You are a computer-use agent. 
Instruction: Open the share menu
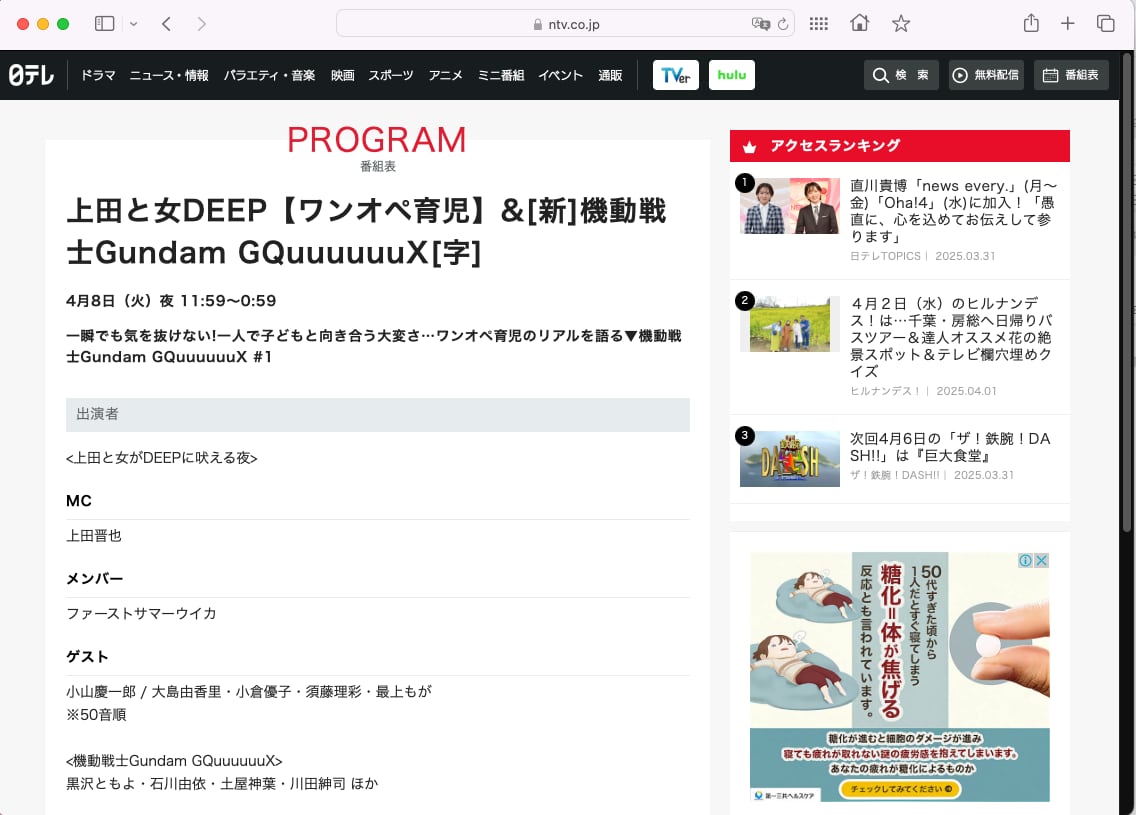(x=1031, y=24)
